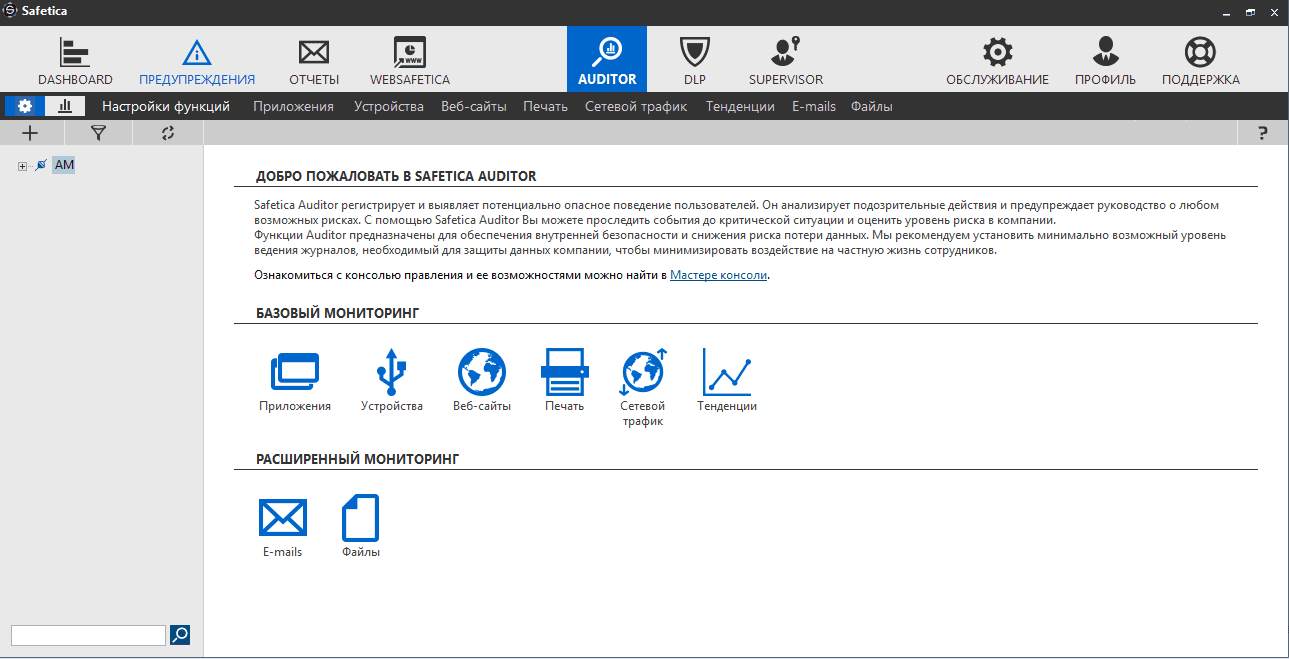
Task: Select the Auditor module
Action: click(x=607, y=59)
